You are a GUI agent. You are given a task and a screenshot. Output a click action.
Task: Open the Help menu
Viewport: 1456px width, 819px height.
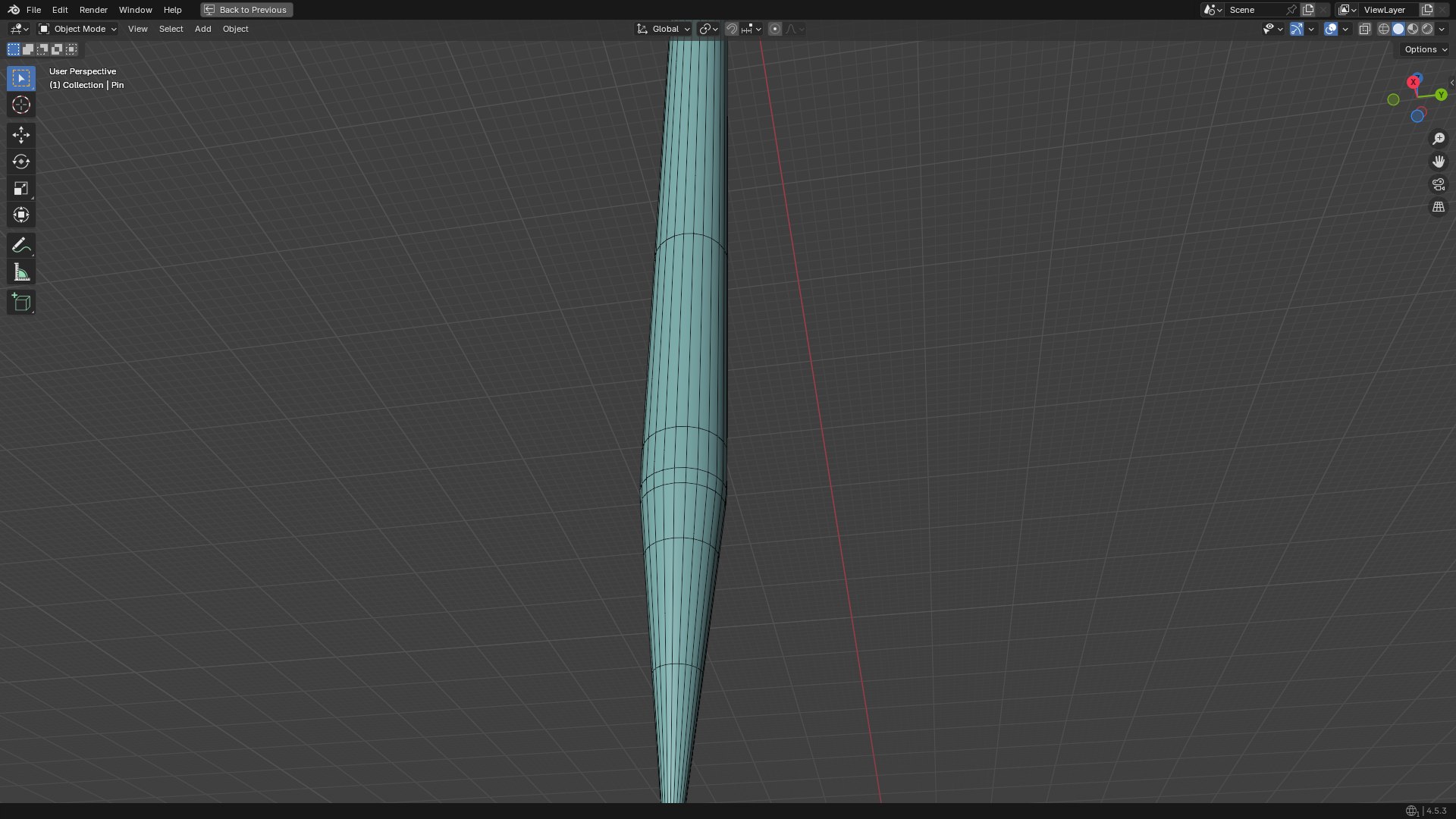pos(172,10)
